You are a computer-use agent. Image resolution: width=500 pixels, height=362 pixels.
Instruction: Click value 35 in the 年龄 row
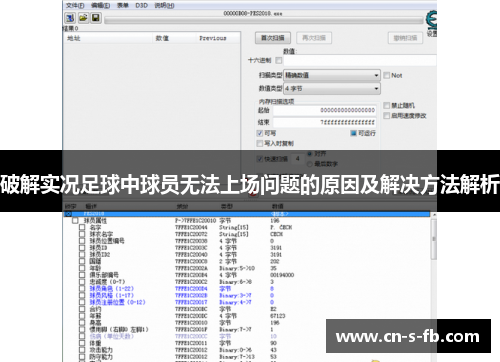click(x=273, y=268)
